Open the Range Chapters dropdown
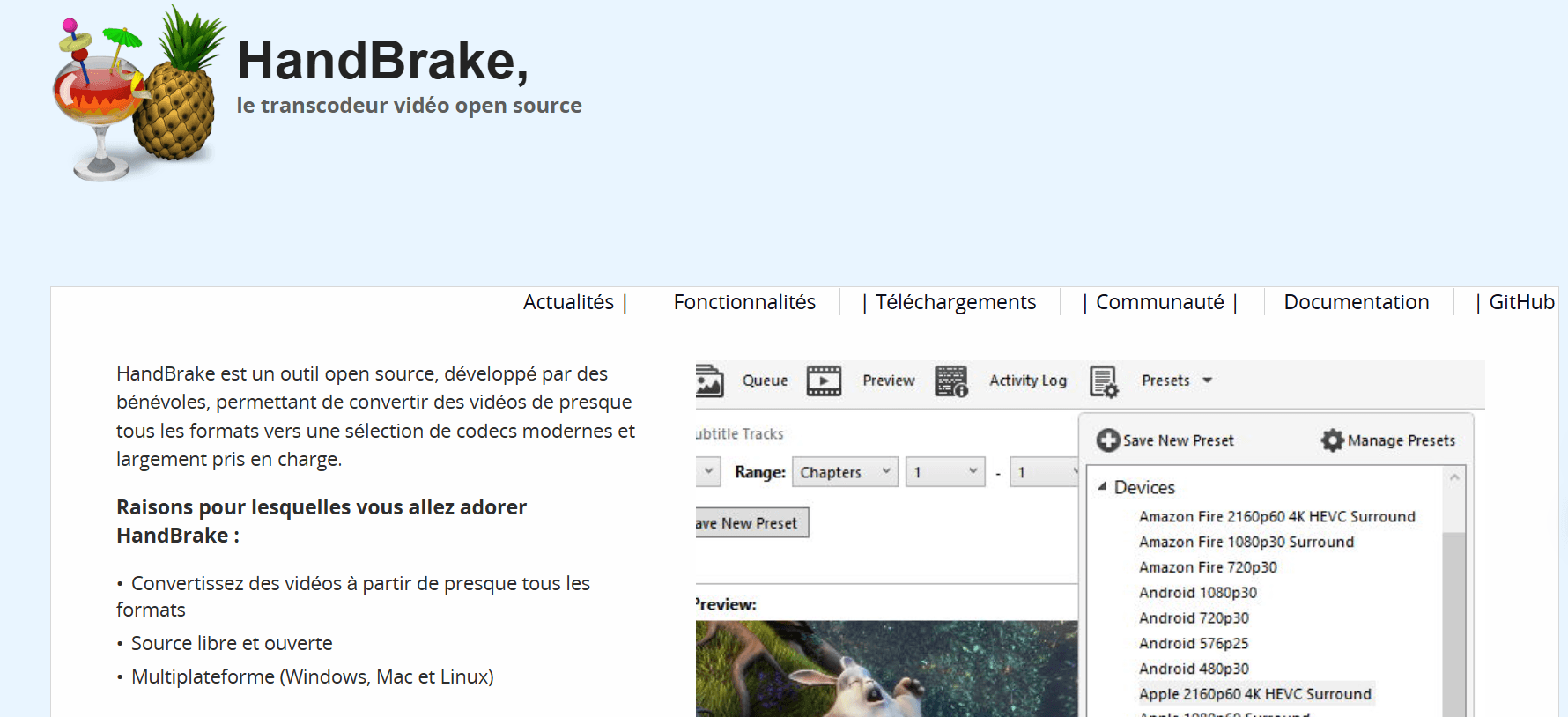 tap(846, 472)
